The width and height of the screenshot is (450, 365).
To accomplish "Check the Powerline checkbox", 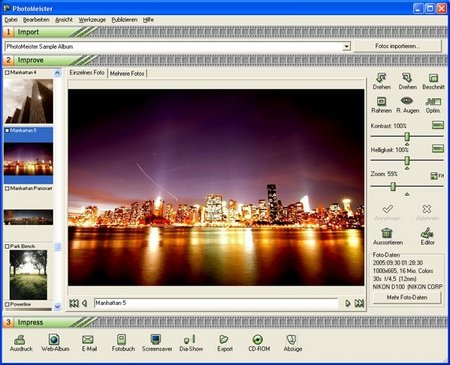I will coord(7,304).
